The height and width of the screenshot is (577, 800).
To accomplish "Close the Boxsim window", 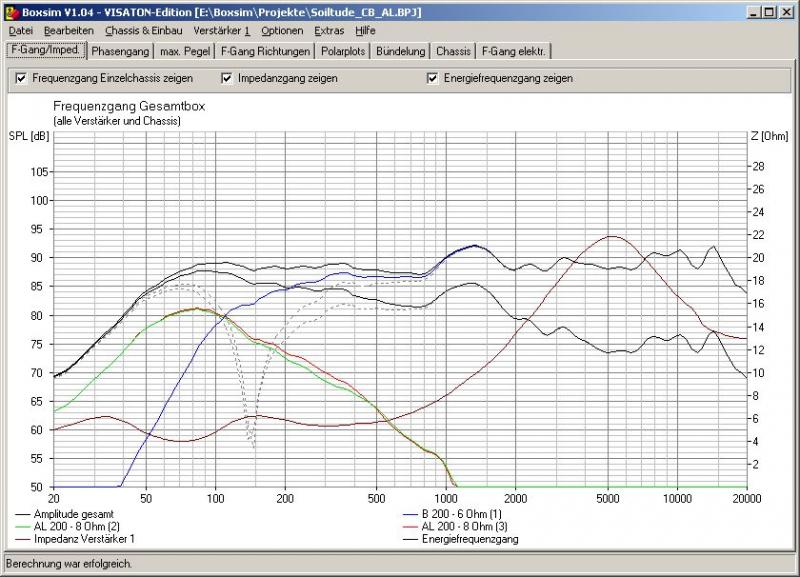I will tap(786, 11).
